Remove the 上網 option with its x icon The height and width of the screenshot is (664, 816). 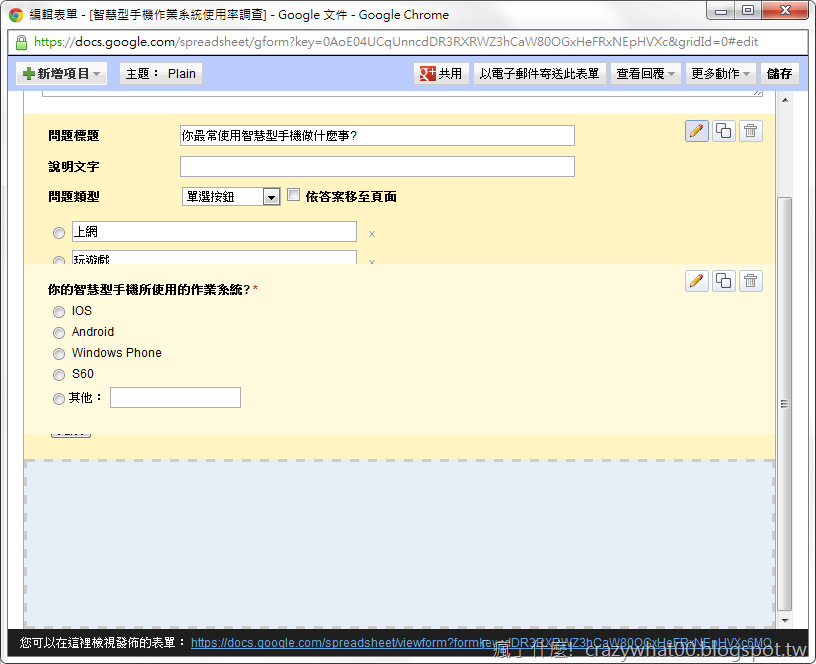(372, 234)
